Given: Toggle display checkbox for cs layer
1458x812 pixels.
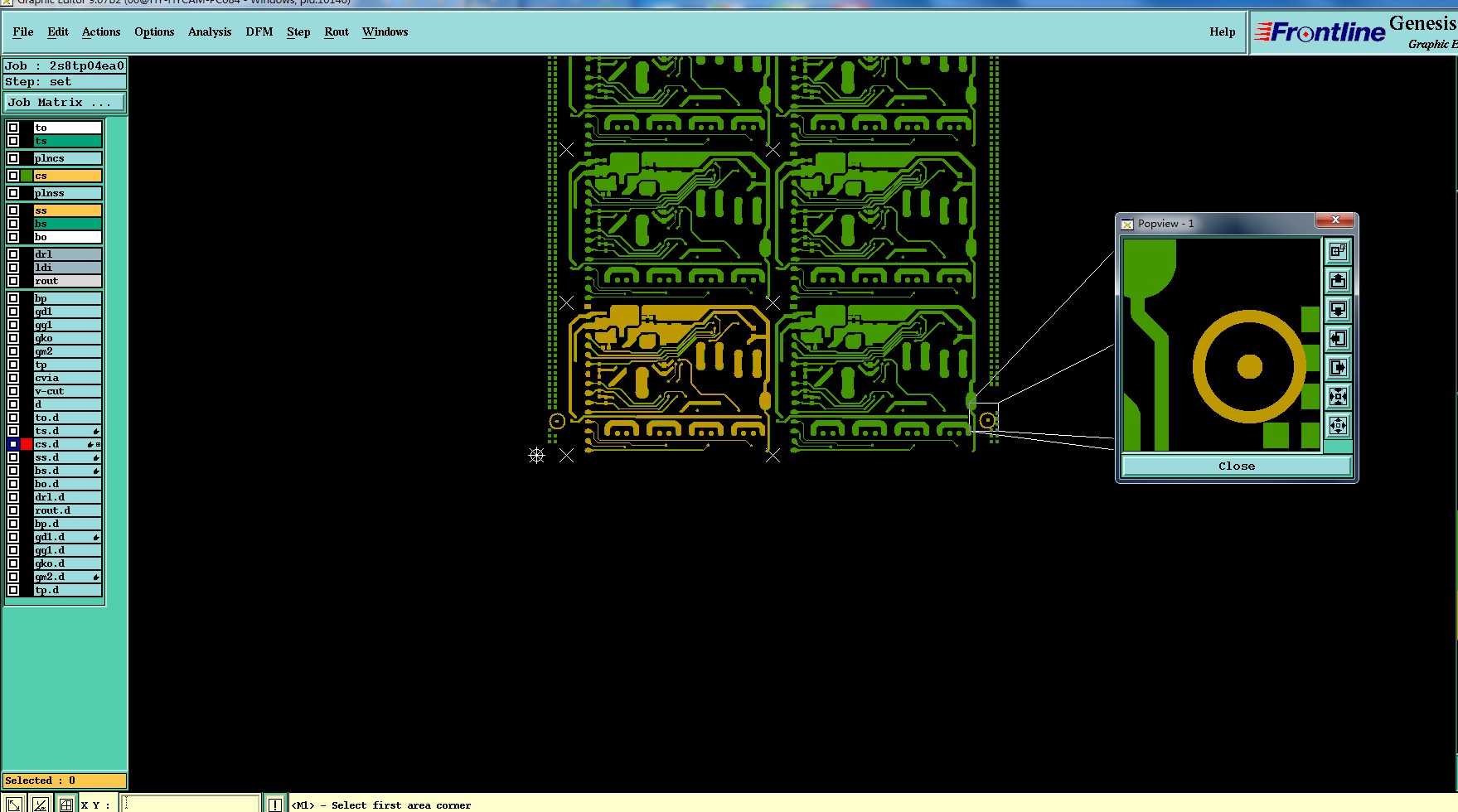Looking at the screenshot, I should click(13, 176).
